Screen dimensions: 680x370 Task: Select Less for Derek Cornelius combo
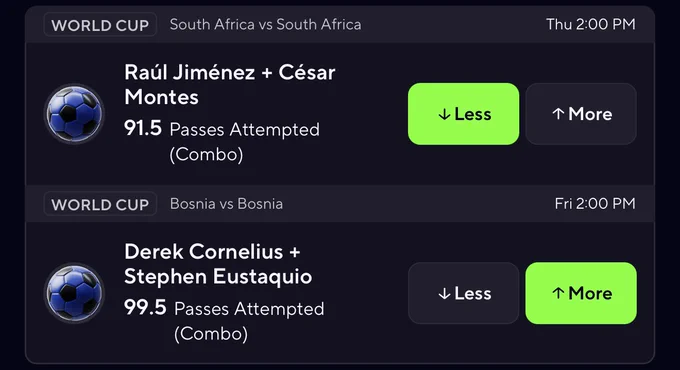pos(463,293)
